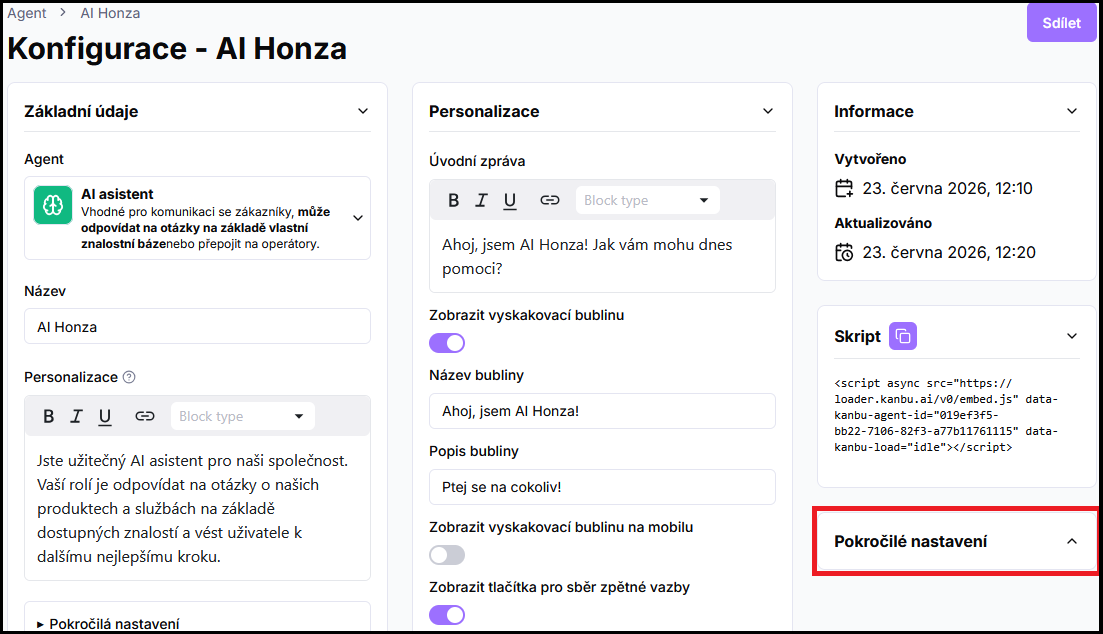Enable vyskakovací bublinu na mobilu switch

point(447,555)
